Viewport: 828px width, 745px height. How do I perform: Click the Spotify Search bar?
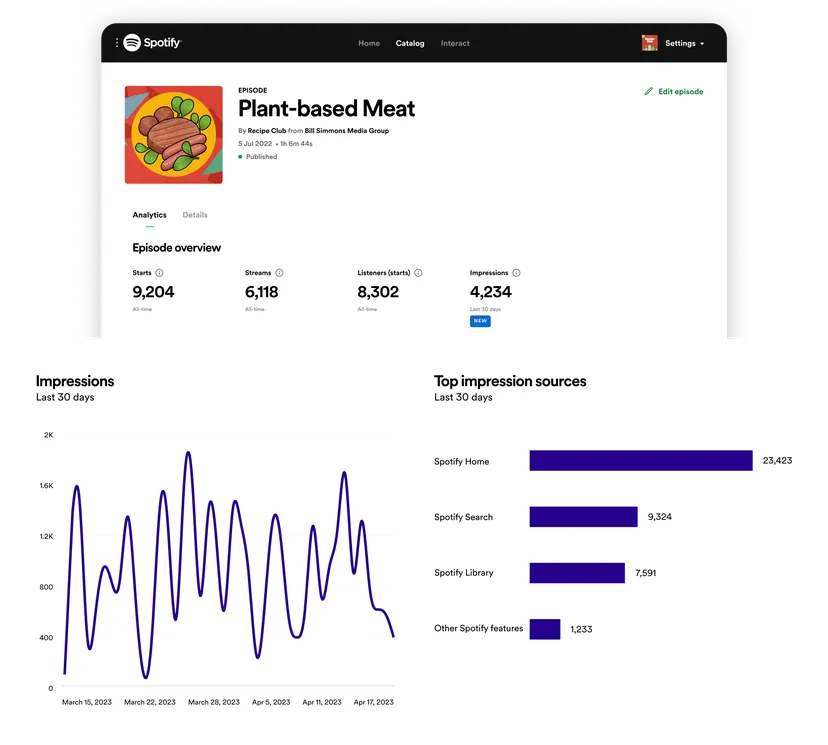pyautogui.click(x=584, y=517)
